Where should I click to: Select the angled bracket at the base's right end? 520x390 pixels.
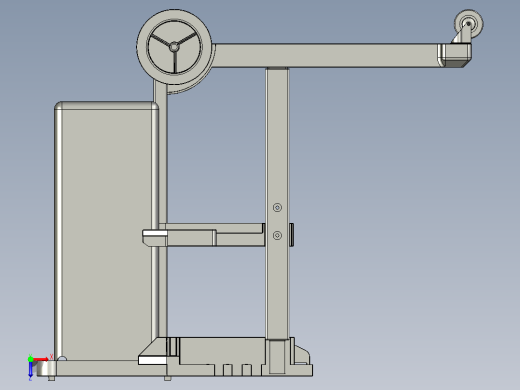pyautogui.click(x=302, y=355)
